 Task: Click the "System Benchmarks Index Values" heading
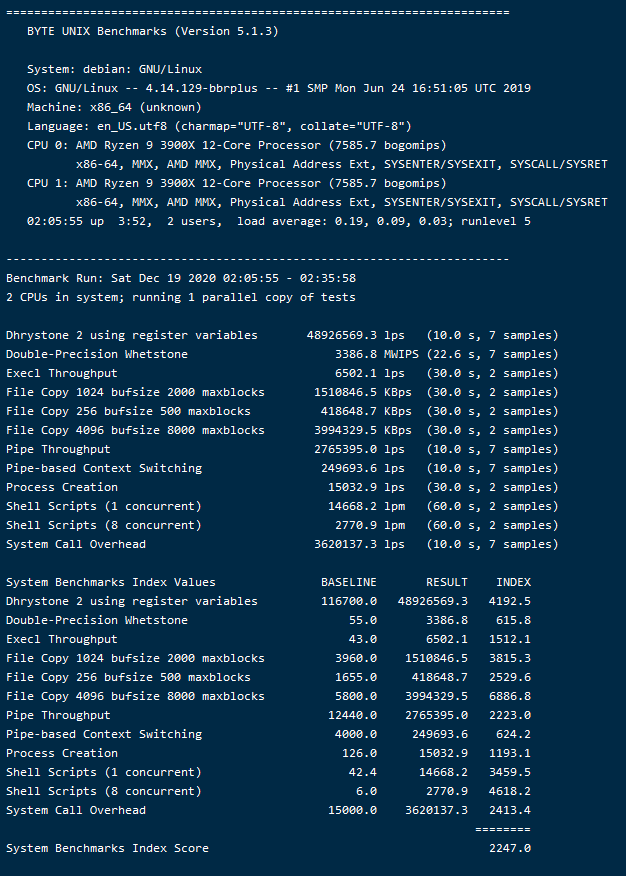(x=110, y=582)
